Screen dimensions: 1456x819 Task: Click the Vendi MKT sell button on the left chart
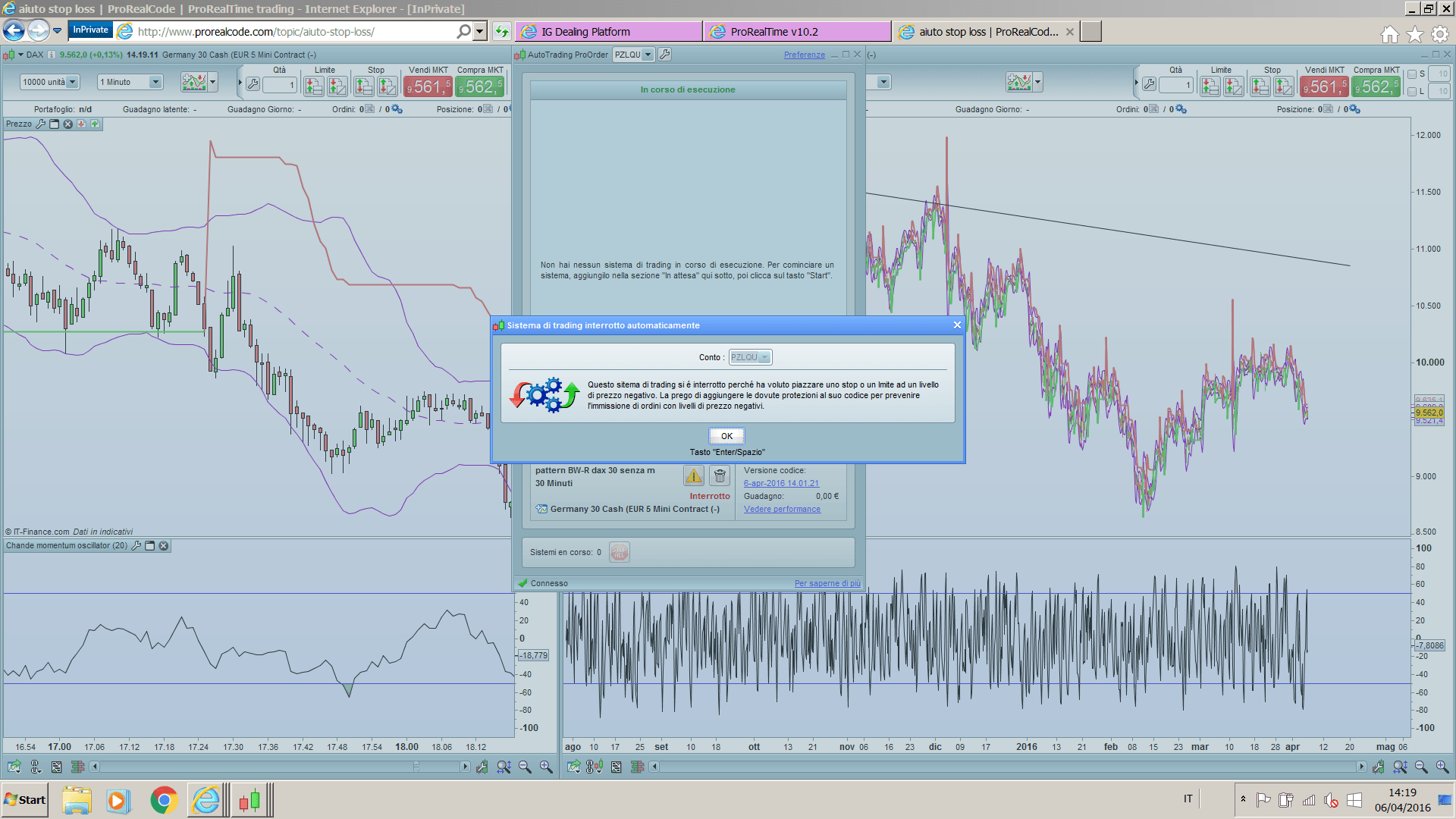[428, 86]
